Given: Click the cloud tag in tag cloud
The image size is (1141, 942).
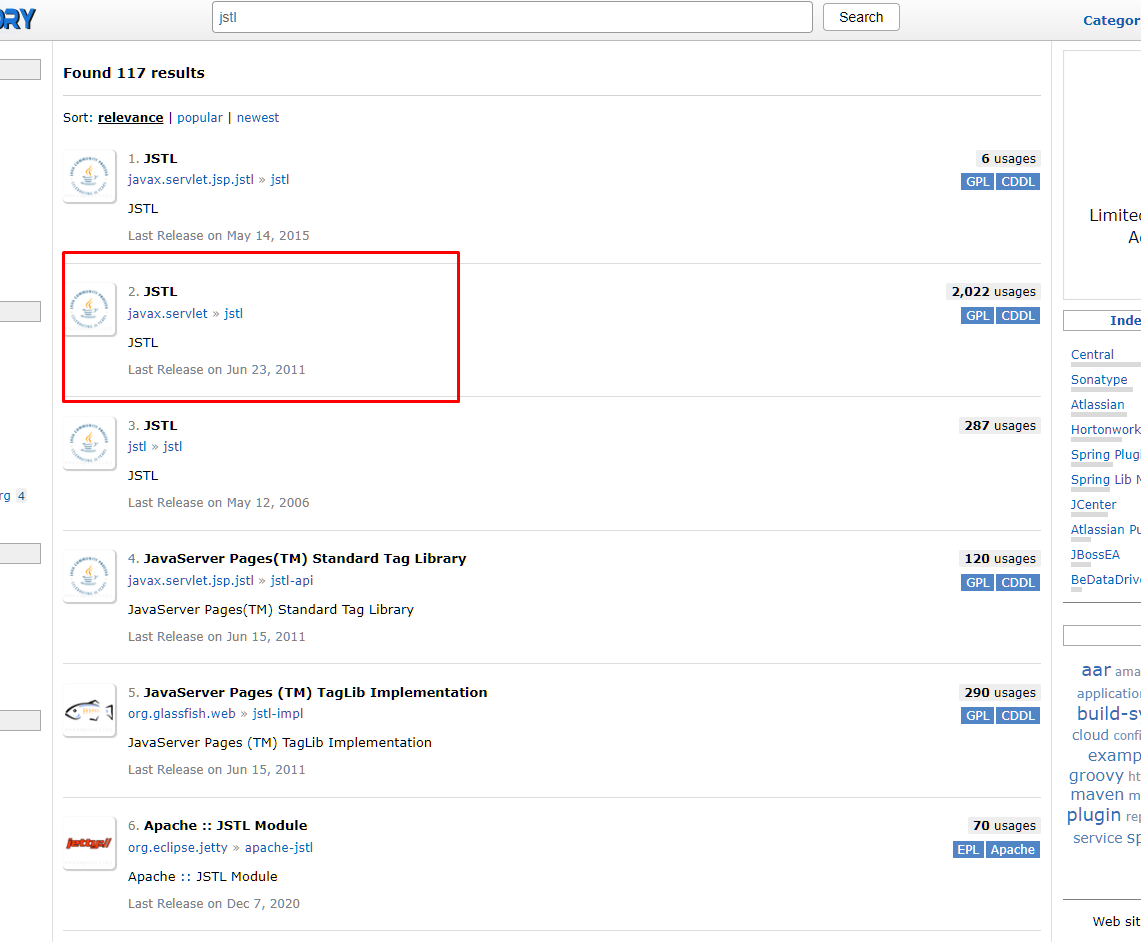Looking at the screenshot, I should 1090,735.
